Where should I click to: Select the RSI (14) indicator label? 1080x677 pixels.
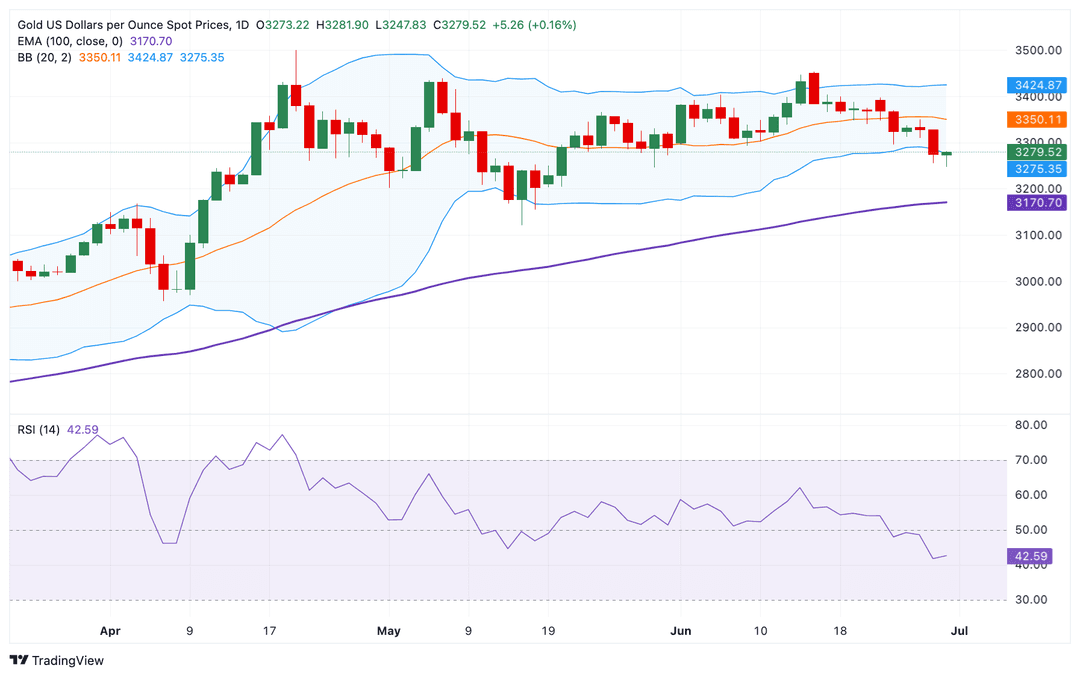[x=39, y=430]
